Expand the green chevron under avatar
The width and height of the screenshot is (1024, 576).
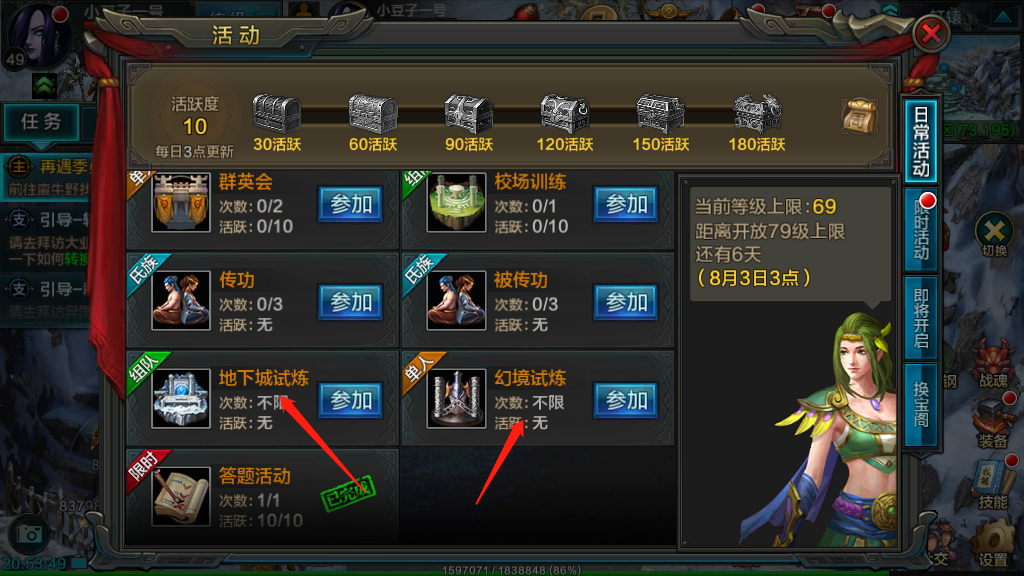coord(44,86)
